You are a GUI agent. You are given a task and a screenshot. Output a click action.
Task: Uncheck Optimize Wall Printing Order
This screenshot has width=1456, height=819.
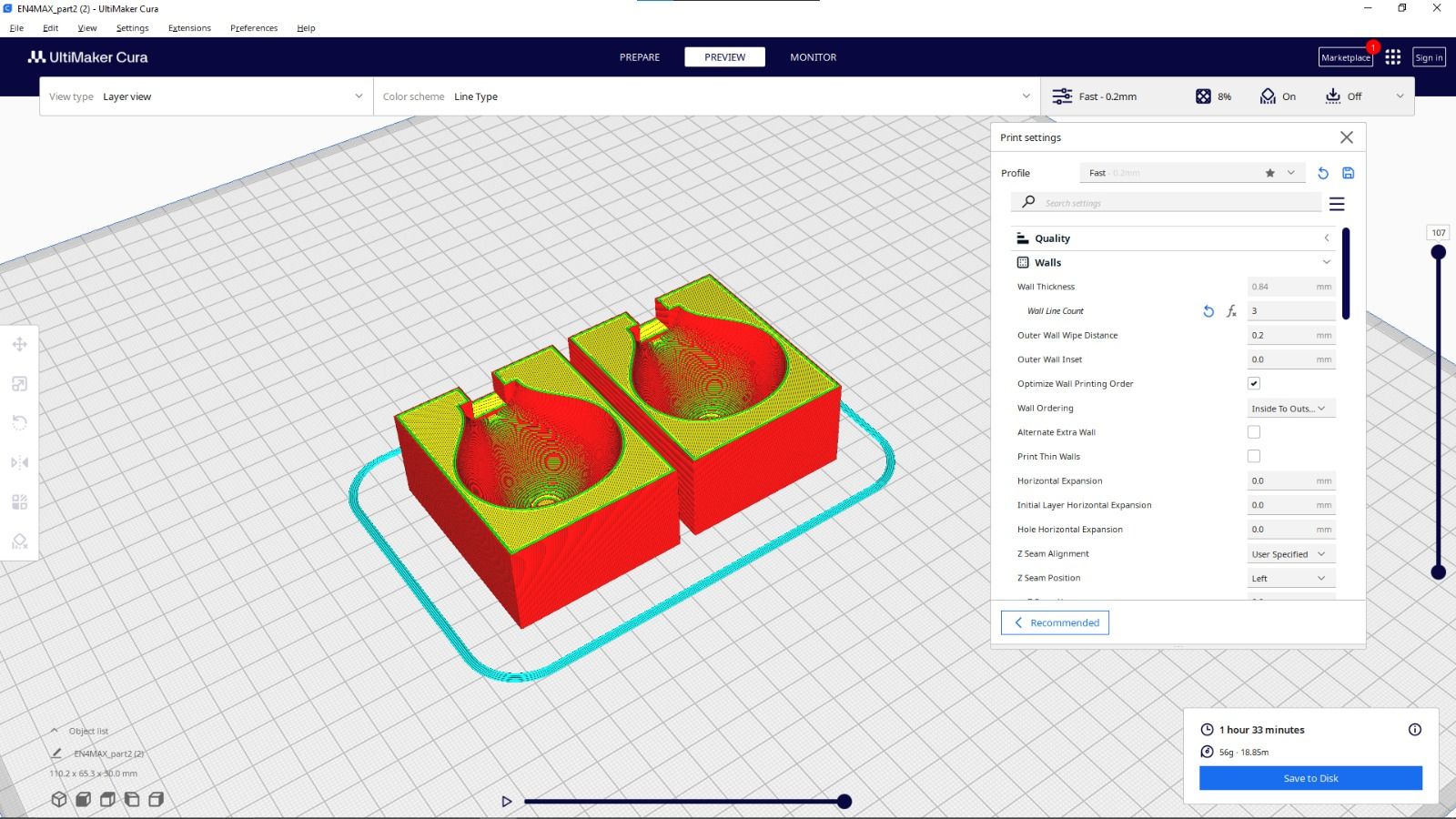[1254, 384]
